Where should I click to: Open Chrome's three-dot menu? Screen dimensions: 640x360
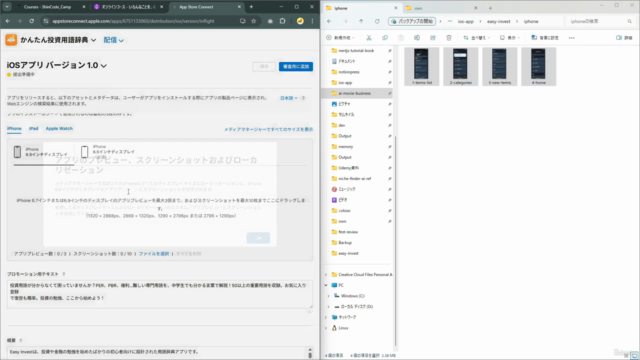(x=312, y=21)
